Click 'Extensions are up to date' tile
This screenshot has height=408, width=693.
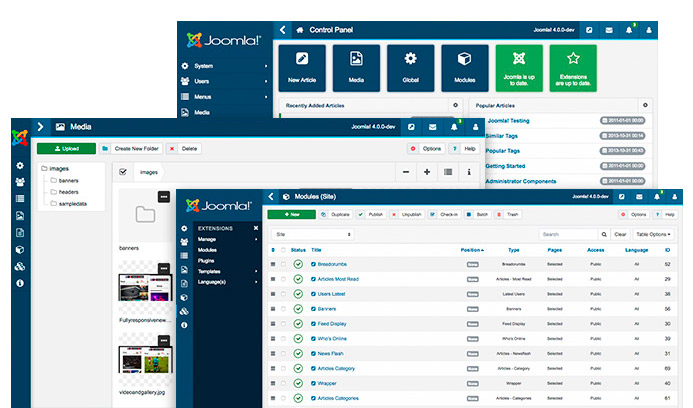[573, 68]
